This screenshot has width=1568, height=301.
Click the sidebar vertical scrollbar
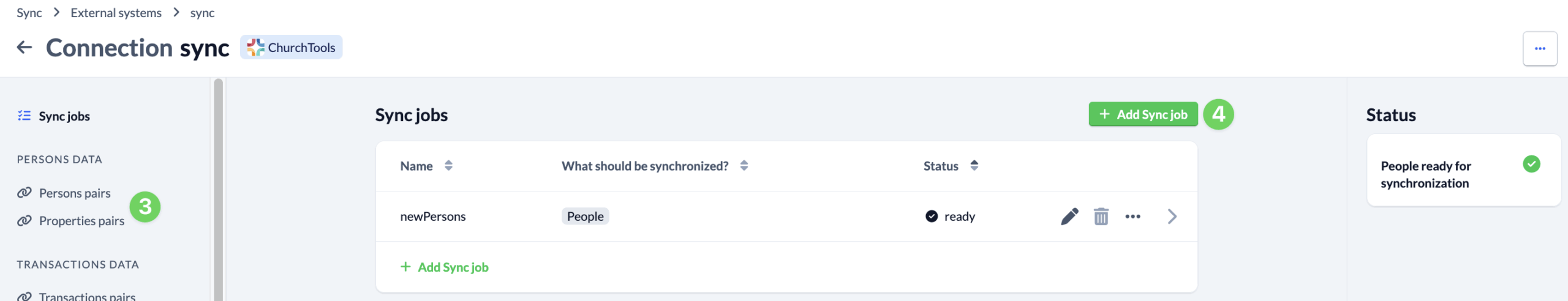pos(218,190)
